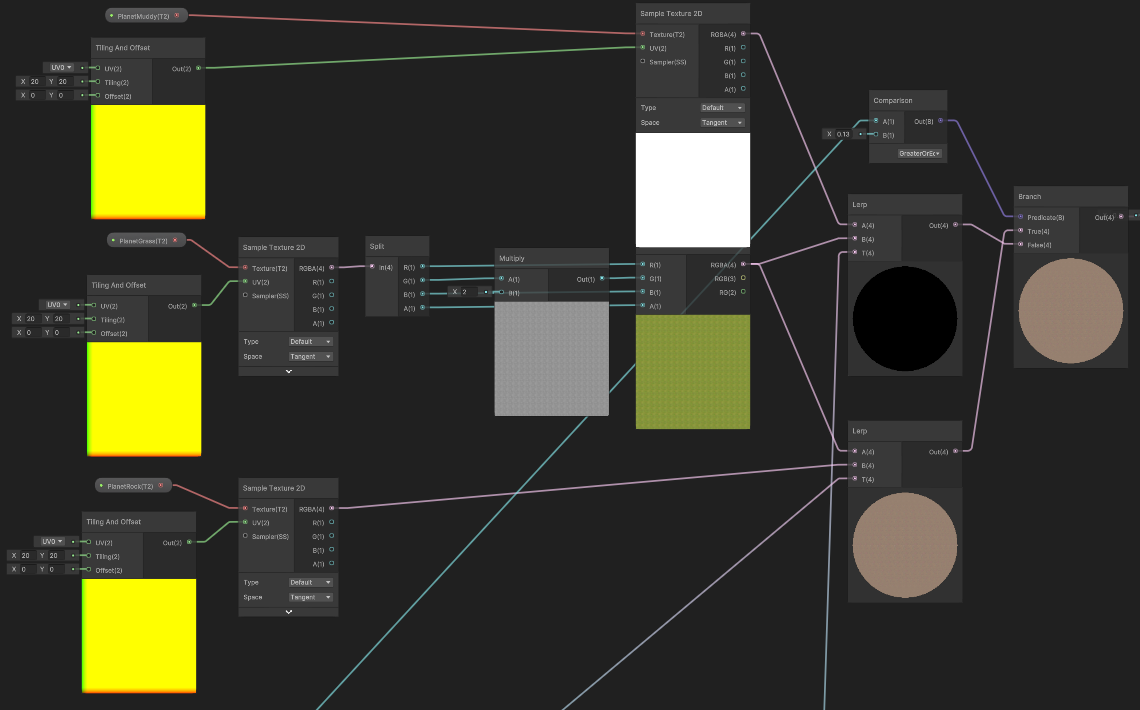Open the UV0 dropdown beside the top Tiling And Offset

pos(63,67)
